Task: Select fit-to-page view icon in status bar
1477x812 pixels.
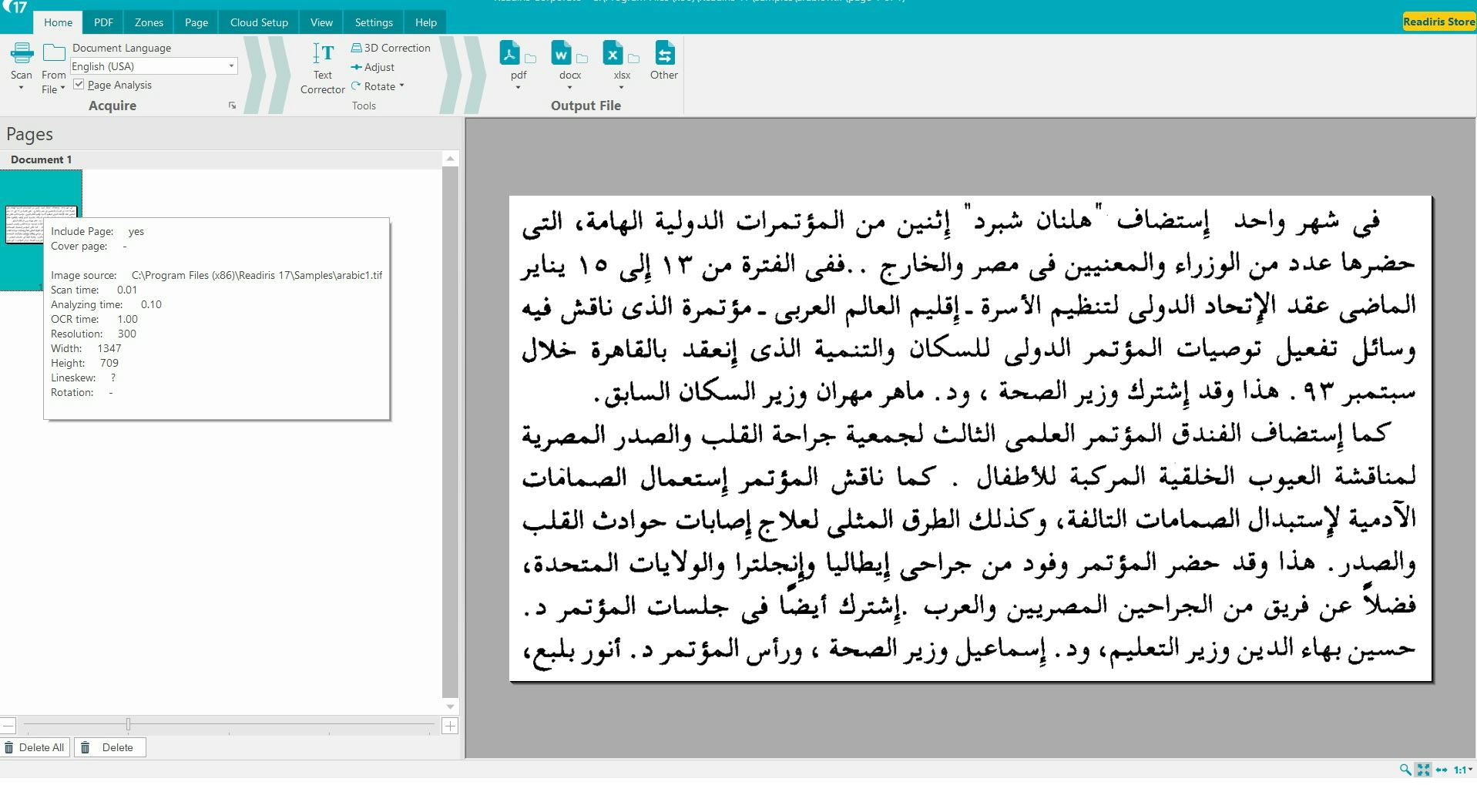Action: click(1423, 770)
